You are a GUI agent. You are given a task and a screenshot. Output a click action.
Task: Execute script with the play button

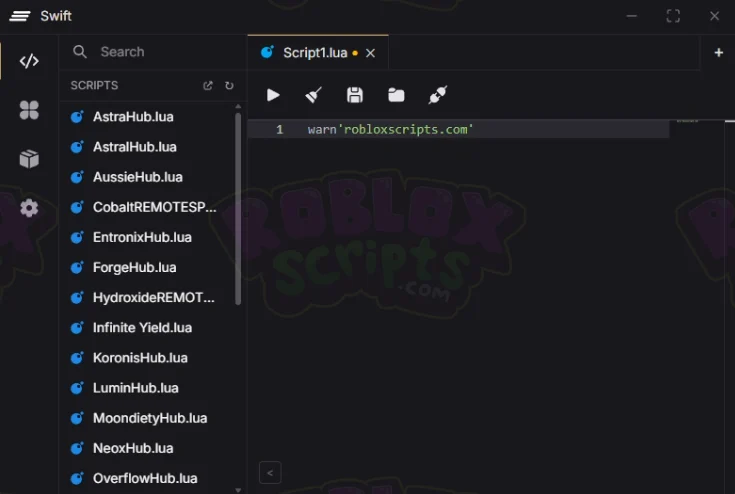[x=273, y=95]
